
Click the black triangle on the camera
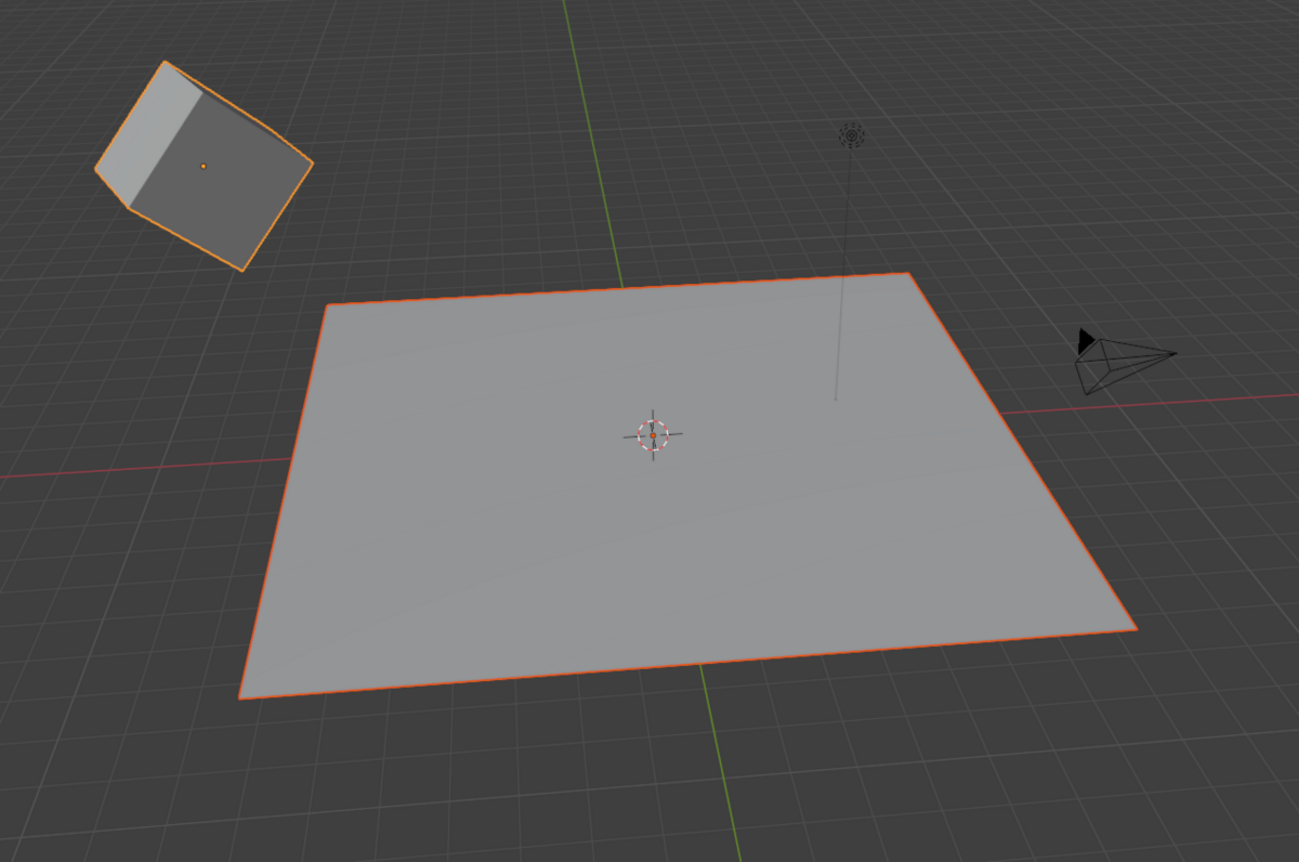click(1086, 343)
